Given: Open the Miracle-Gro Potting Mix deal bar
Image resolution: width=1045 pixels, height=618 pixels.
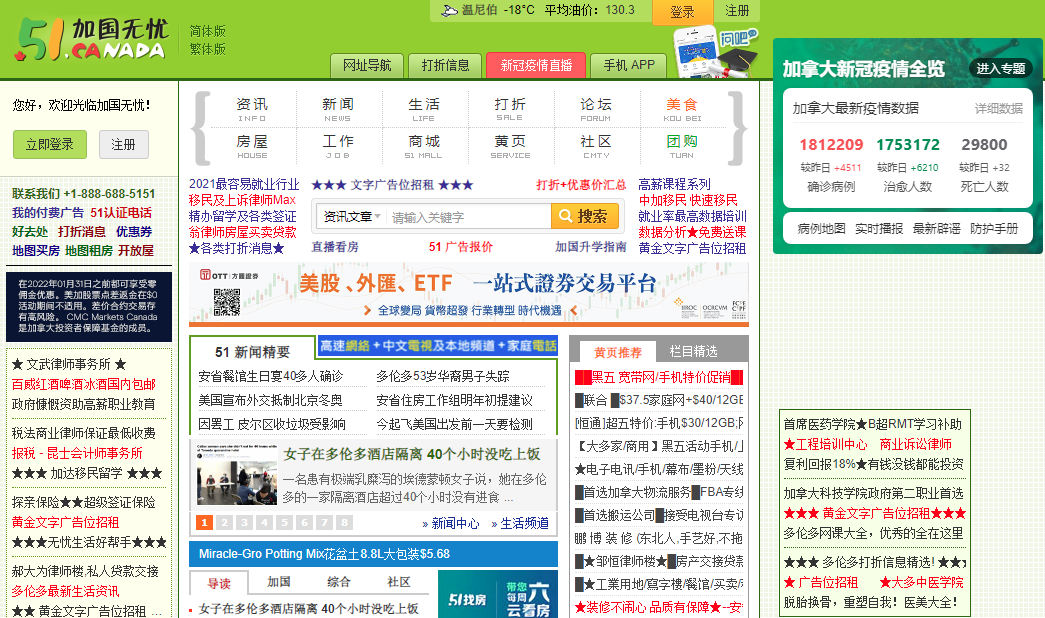Looking at the screenshot, I should click(373, 554).
